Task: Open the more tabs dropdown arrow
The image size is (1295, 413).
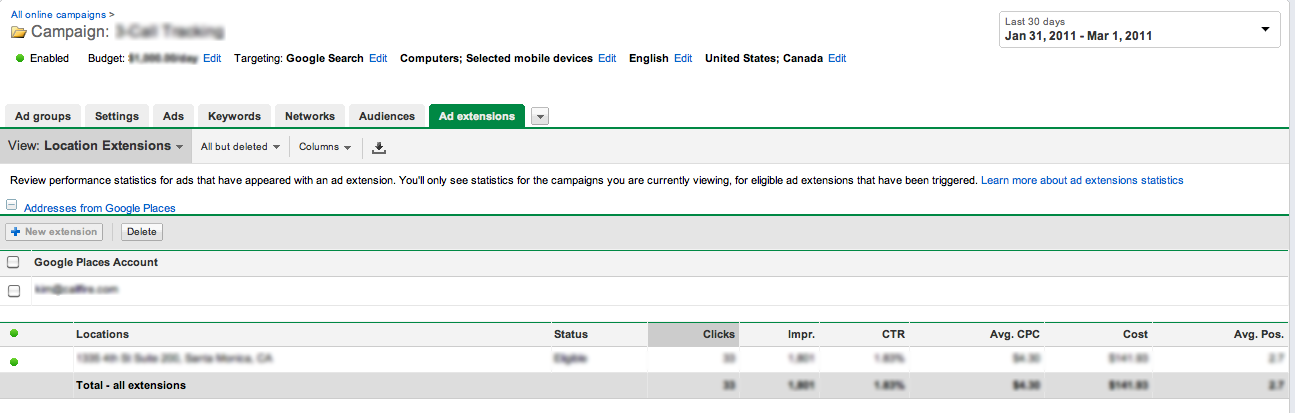Action: [x=540, y=116]
